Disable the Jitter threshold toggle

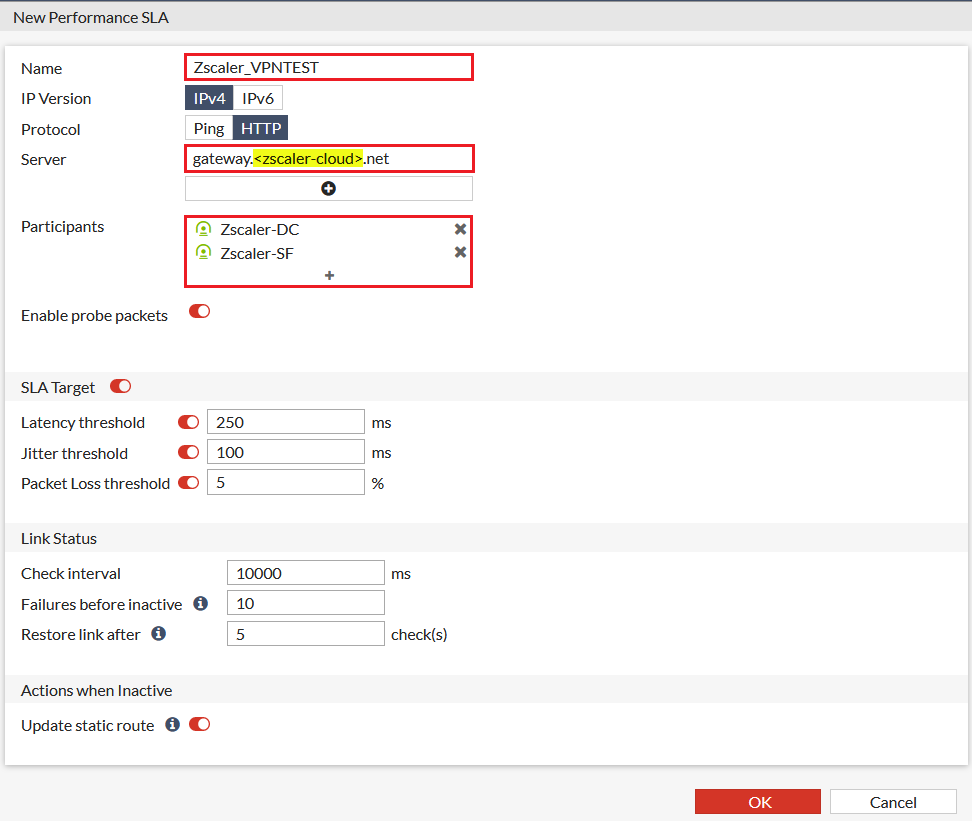187,452
